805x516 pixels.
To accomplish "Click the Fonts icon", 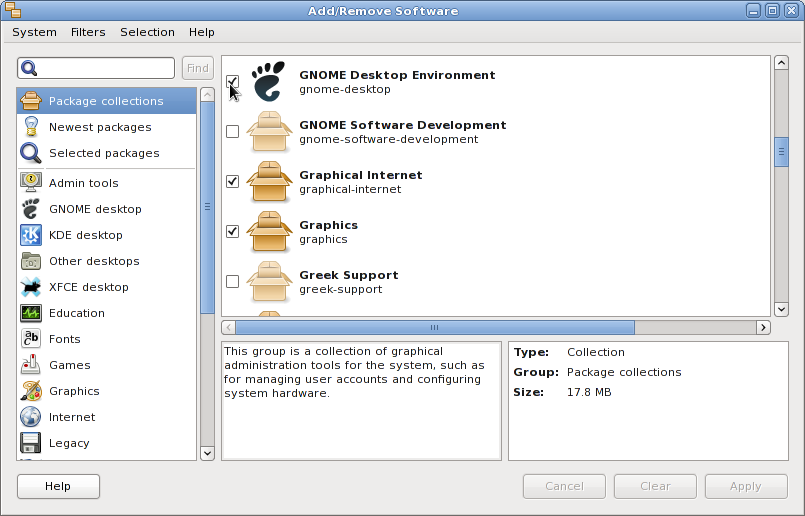I will tap(31, 339).
